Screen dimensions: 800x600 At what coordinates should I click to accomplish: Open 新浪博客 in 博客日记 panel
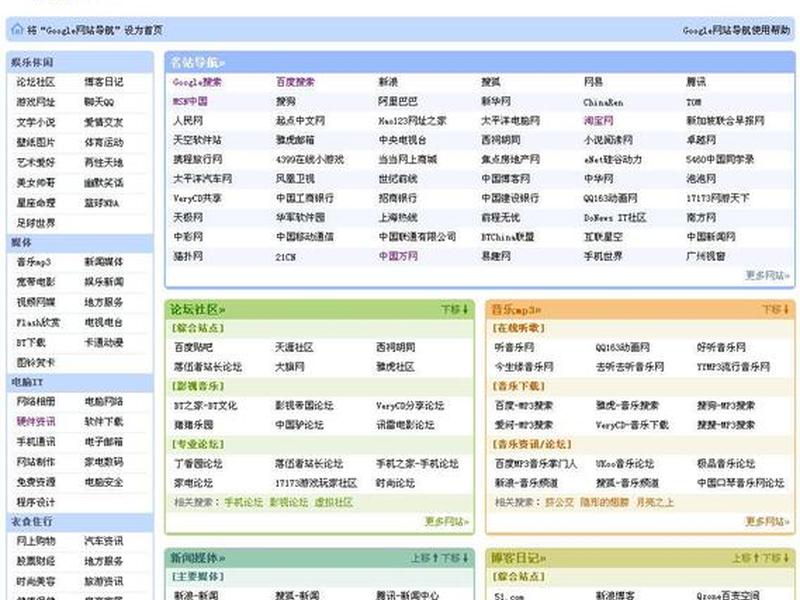click(615, 595)
